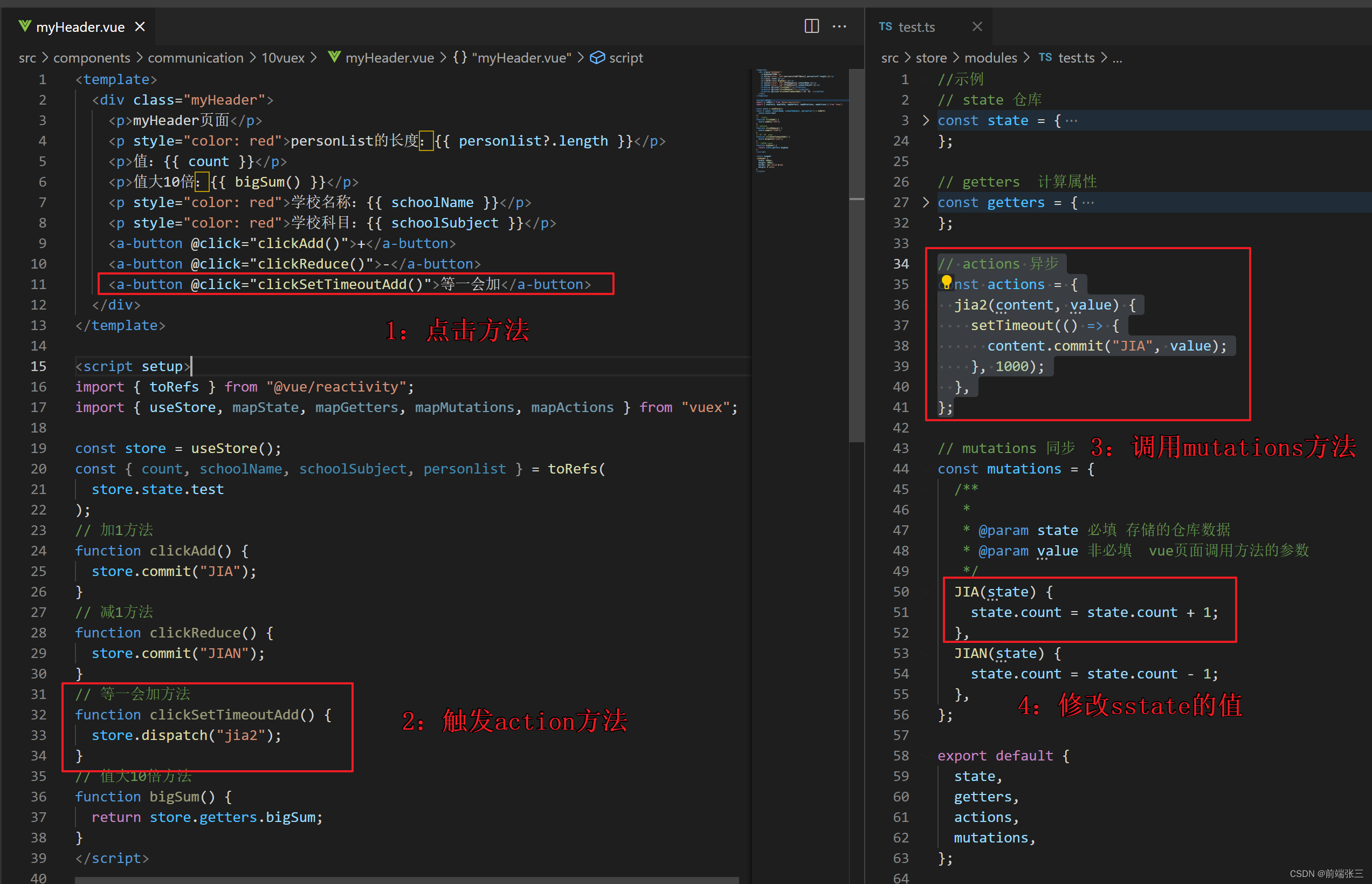Viewport: 1372px width, 884px height.
Task: Click the minimap code overview
Action: point(800,121)
